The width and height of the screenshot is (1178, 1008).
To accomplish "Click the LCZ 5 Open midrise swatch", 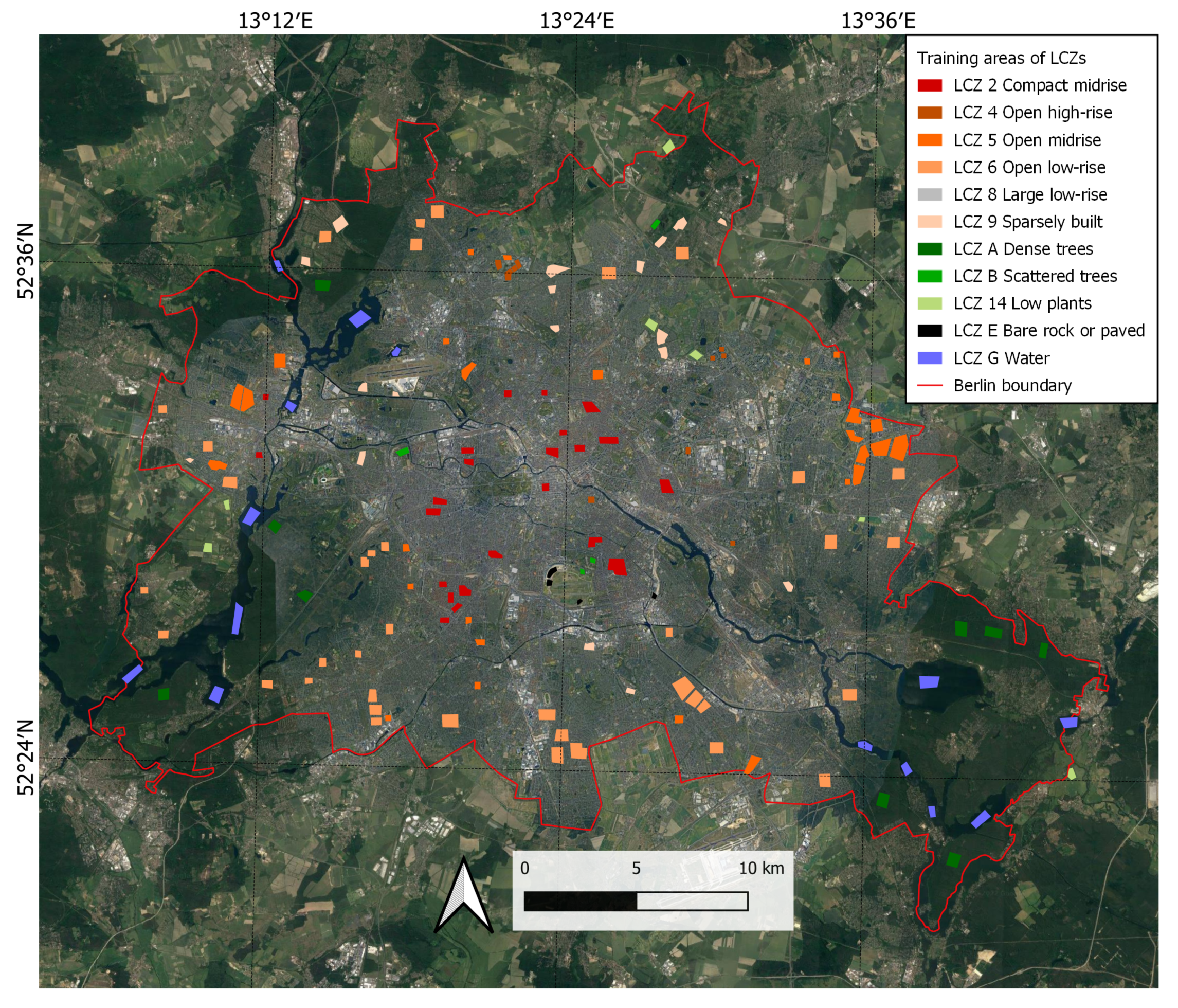I will tap(929, 140).
